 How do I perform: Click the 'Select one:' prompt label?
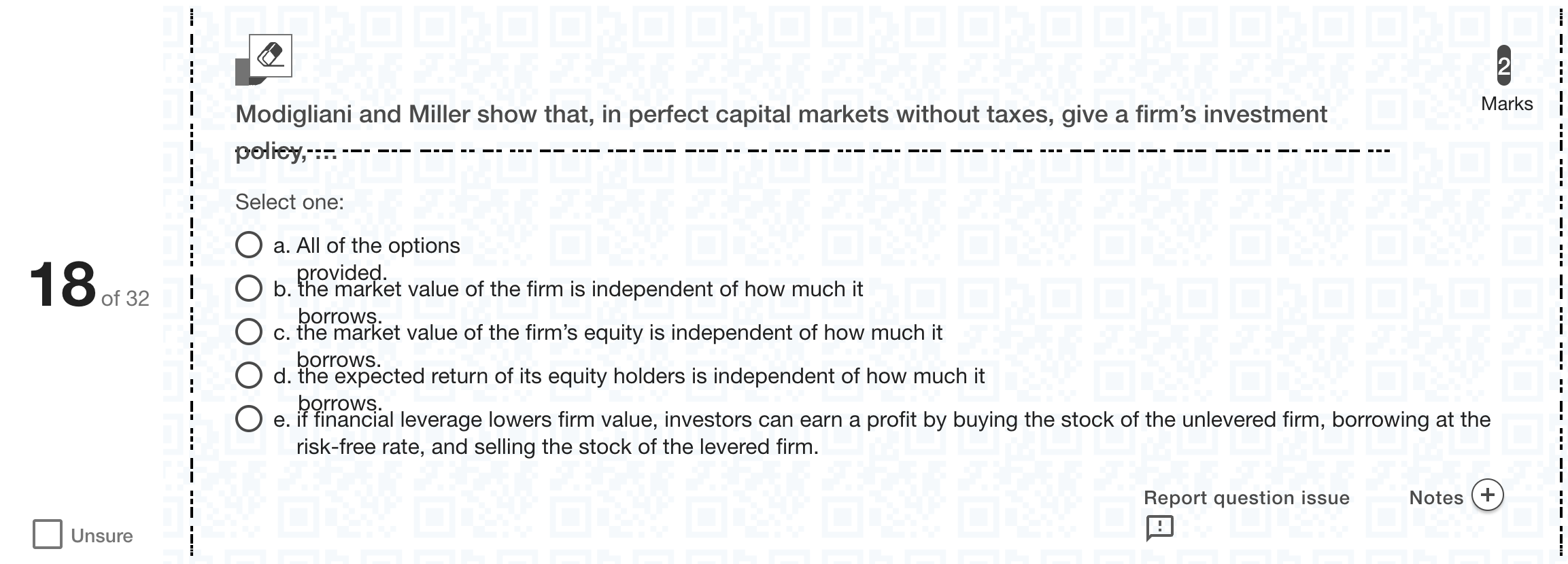tap(290, 202)
